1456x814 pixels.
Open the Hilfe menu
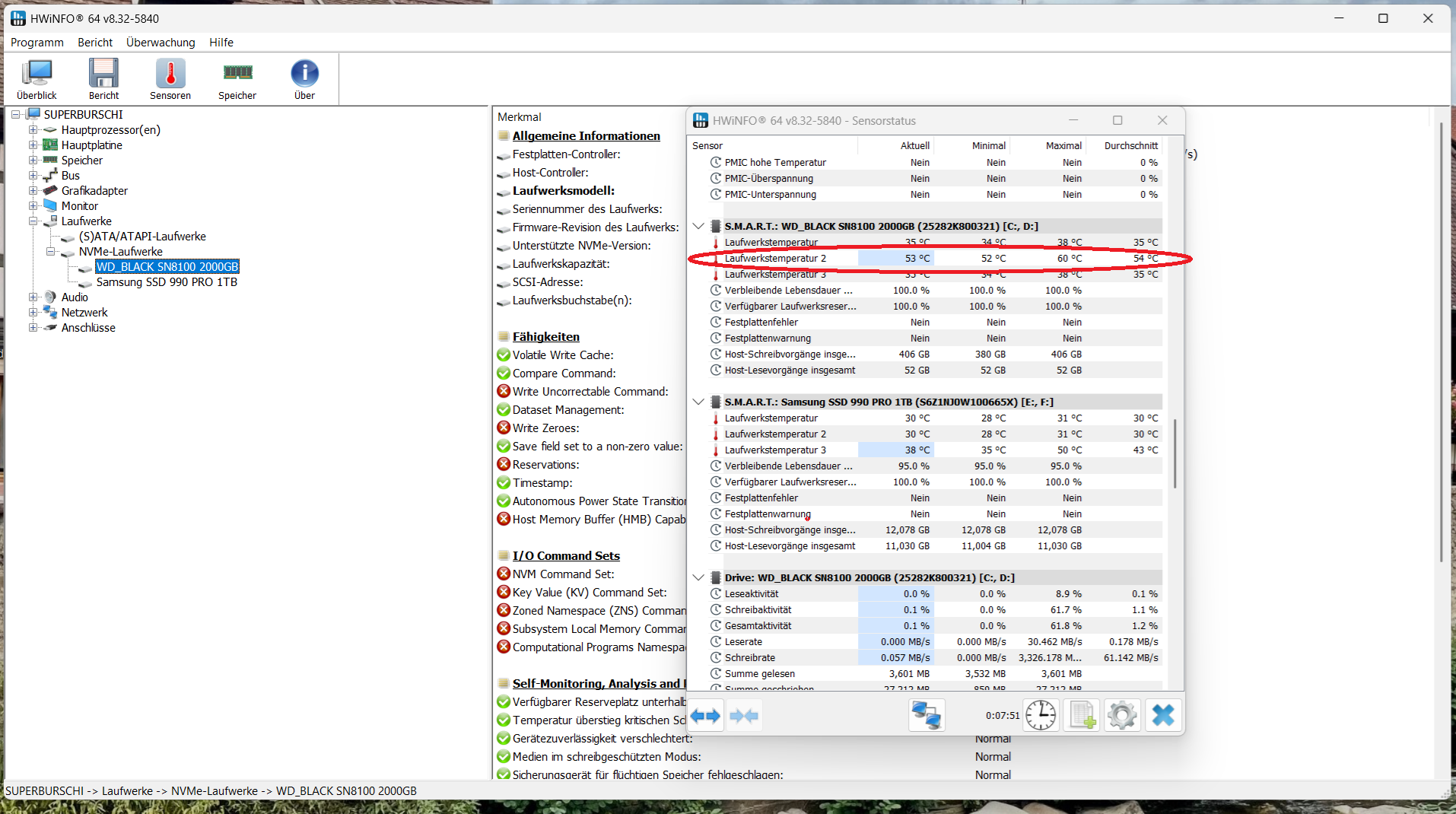point(221,43)
